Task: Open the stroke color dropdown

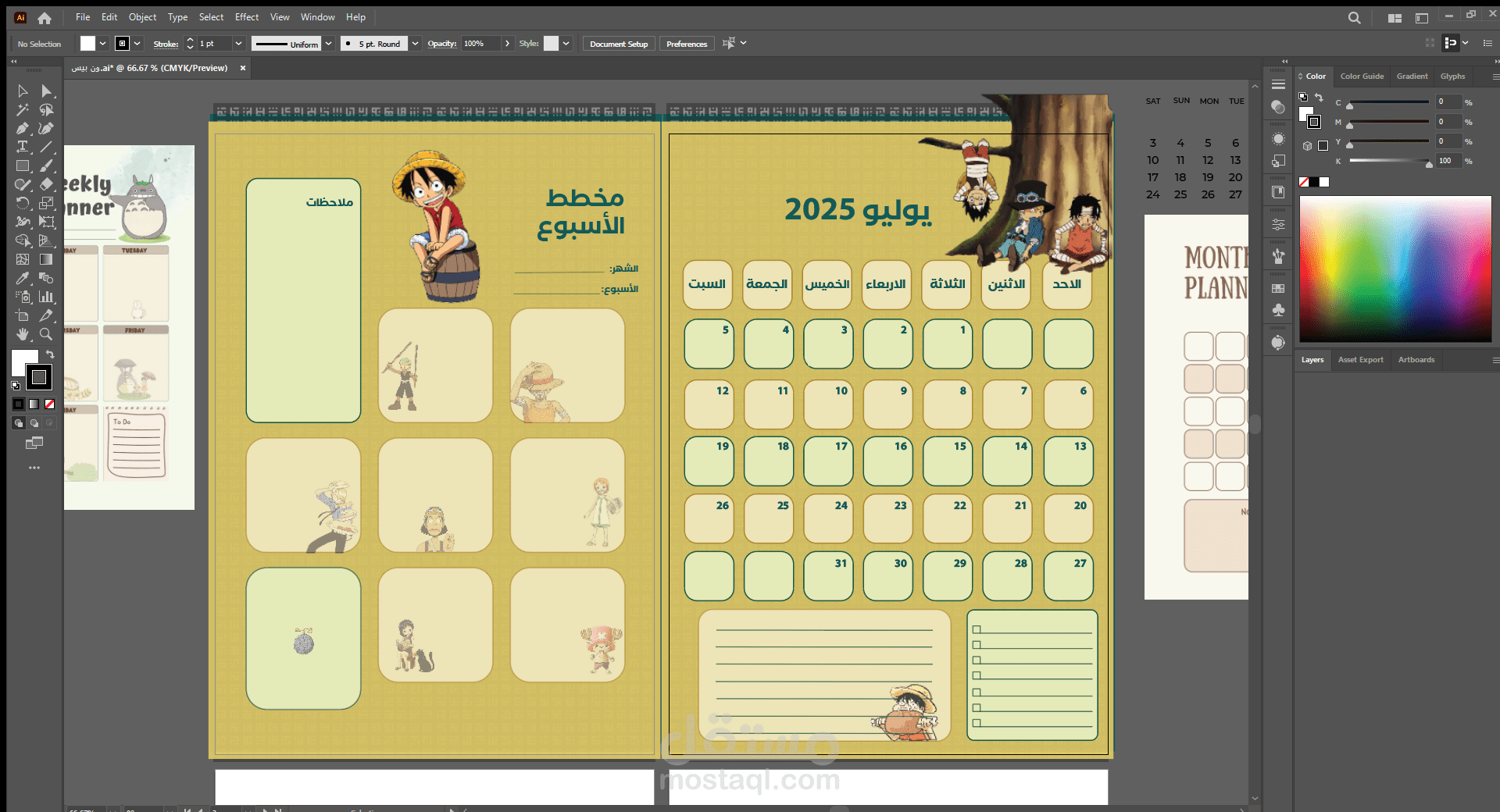Action: (137, 44)
